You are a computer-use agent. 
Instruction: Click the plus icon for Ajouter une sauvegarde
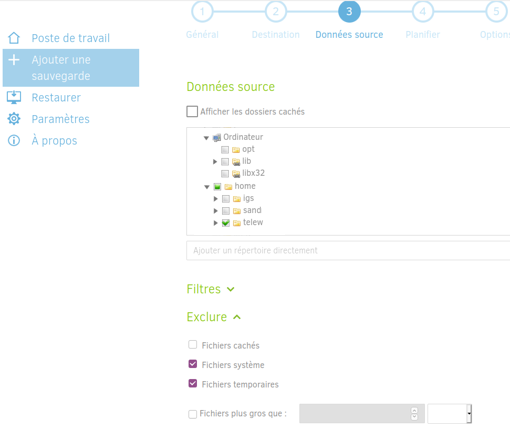[14, 60]
